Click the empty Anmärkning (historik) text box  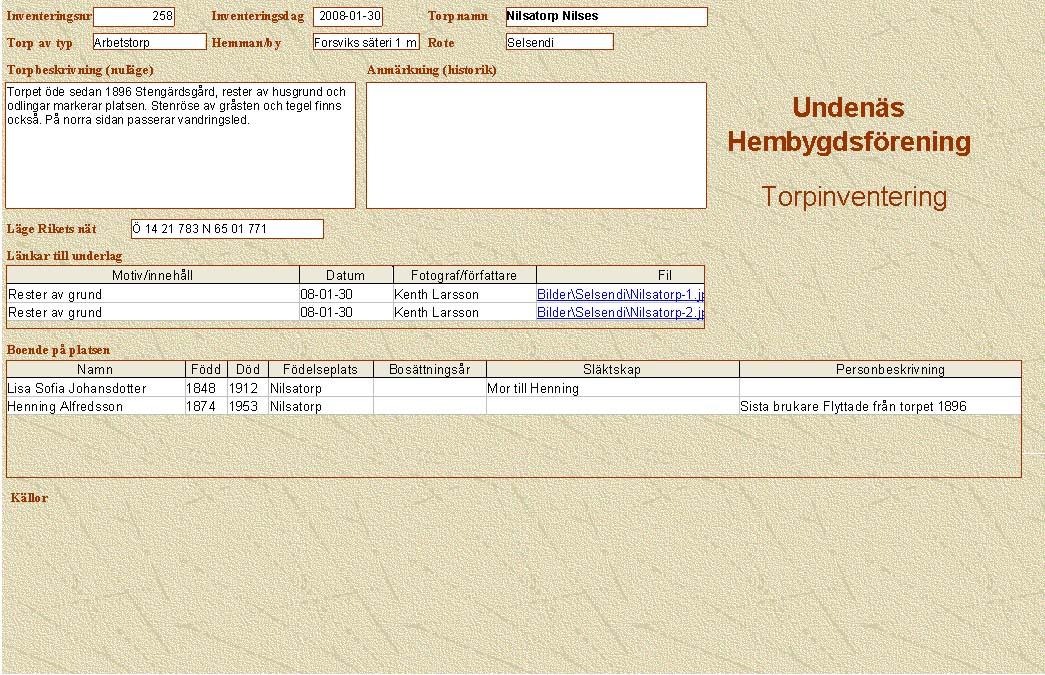536,145
